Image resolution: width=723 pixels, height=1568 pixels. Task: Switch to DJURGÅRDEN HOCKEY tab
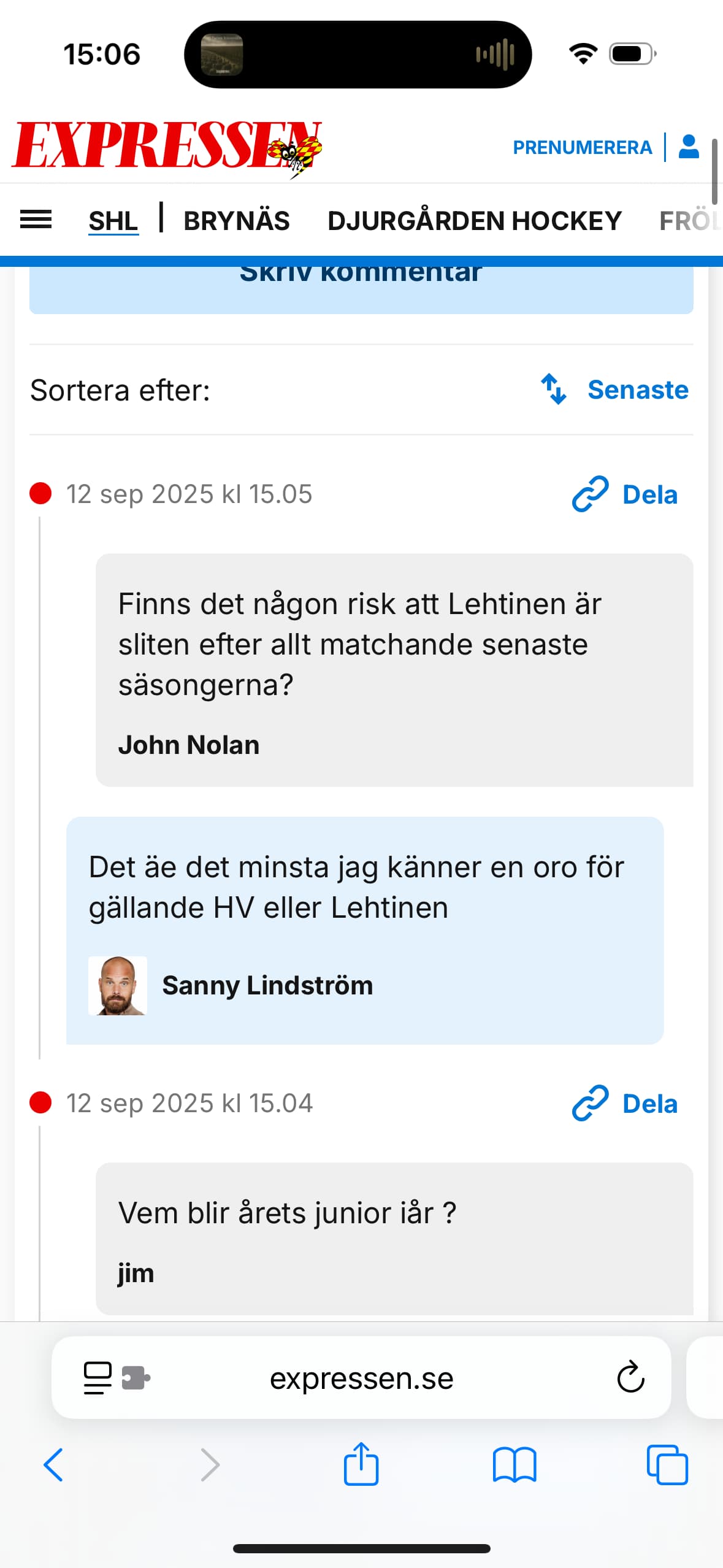(x=474, y=221)
